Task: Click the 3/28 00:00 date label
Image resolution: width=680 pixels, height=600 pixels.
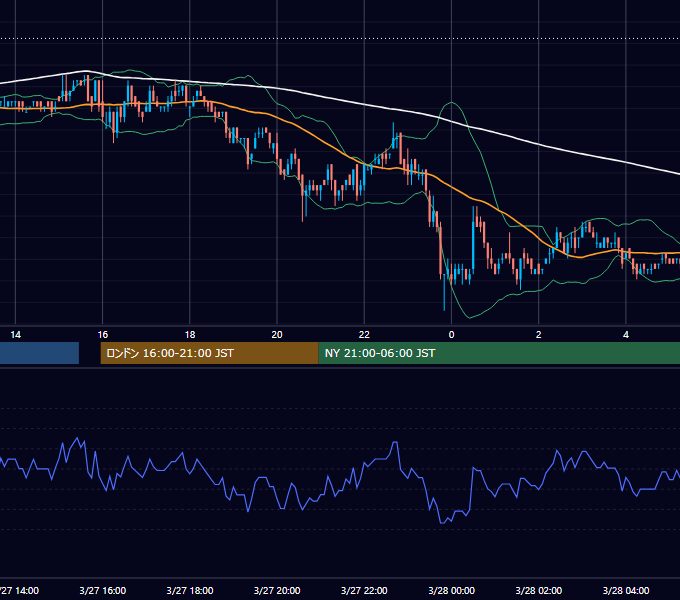Action: [x=451, y=590]
